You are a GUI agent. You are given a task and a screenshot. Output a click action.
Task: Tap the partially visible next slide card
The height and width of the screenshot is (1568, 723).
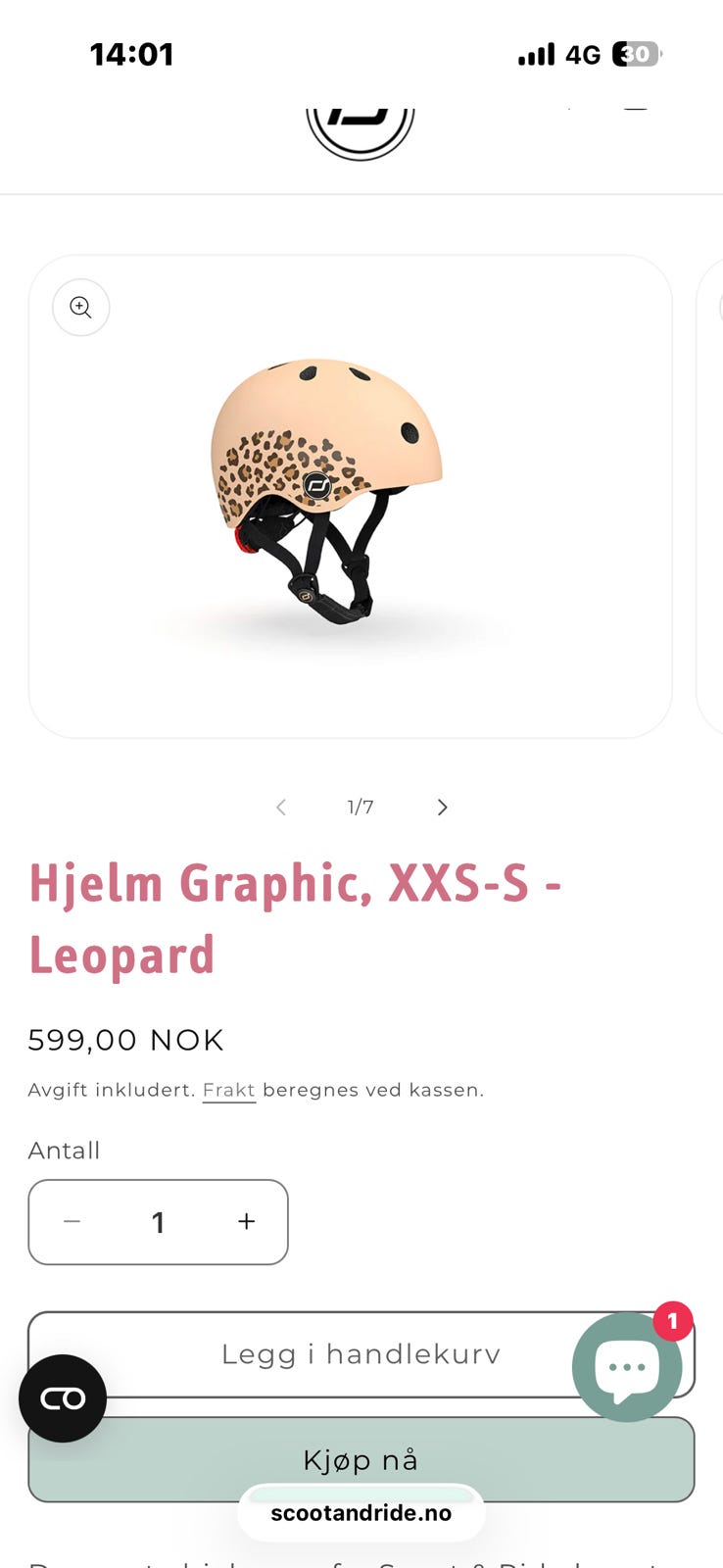pos(709,496)
